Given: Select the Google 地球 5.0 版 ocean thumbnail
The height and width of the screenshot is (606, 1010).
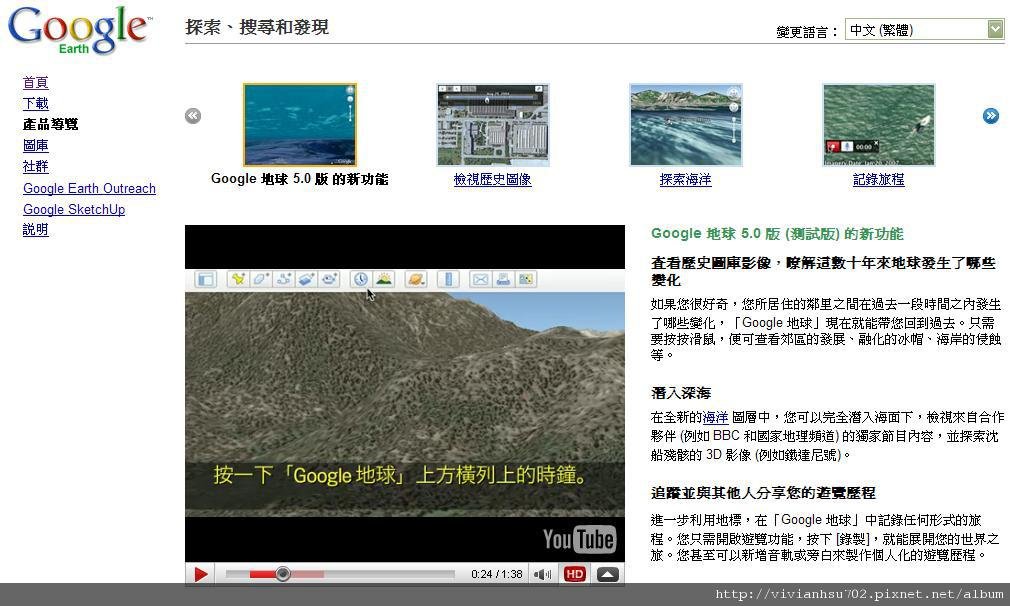Looking at the screenshot, I should [x=300, y=125].
